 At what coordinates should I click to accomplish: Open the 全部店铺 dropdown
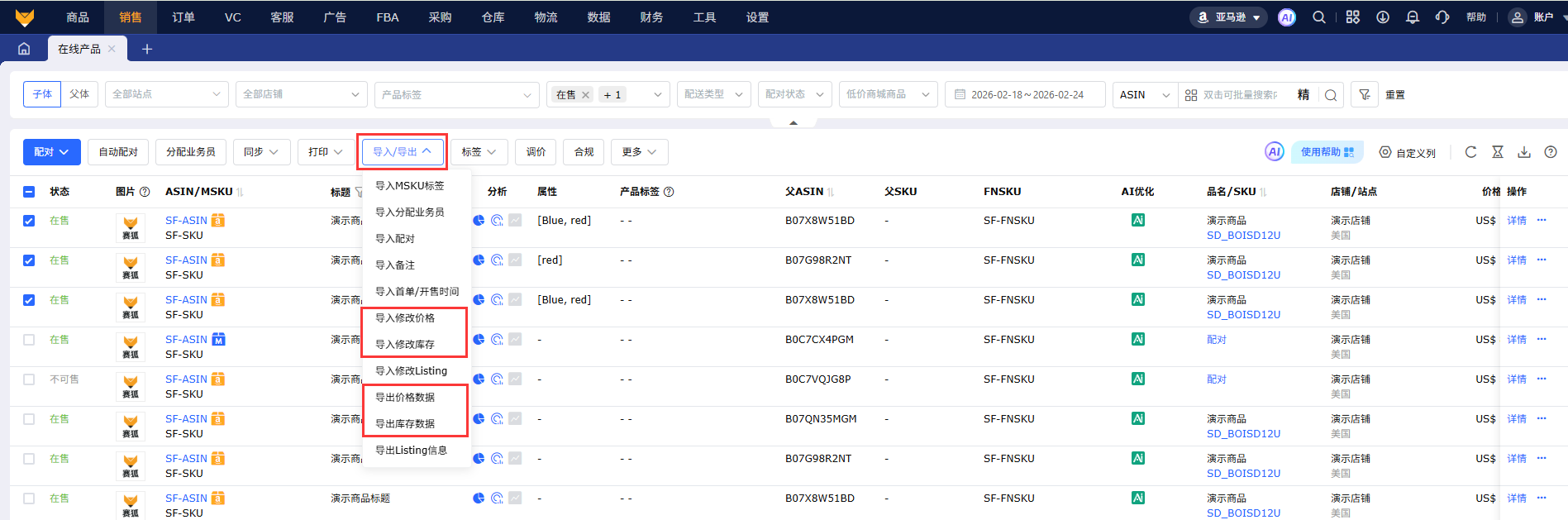[x=301, y=94]
